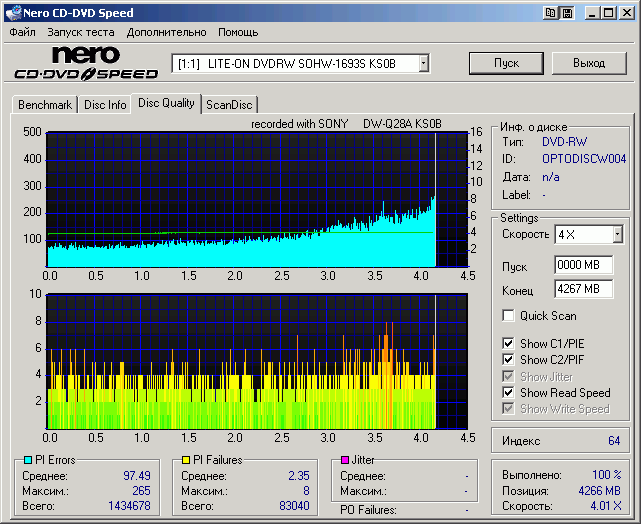Image resolution: width=641 pixels, height=524 pixels.
Task: Uncheck Show C1/PIE option
Action: [509, 344]
